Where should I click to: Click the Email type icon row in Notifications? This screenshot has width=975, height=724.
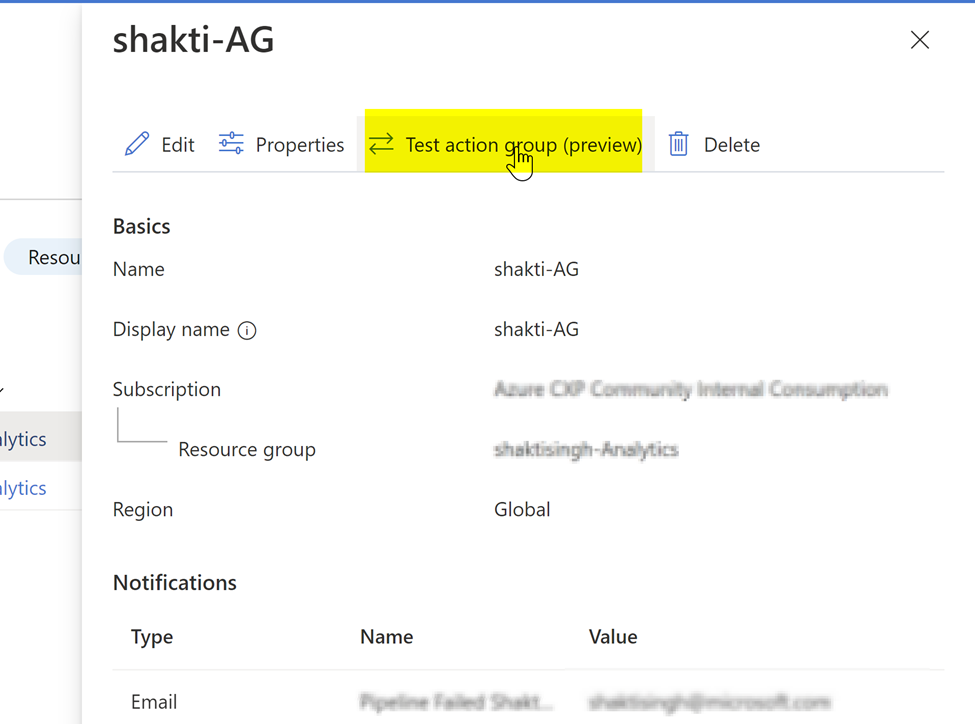coord(154,701)
